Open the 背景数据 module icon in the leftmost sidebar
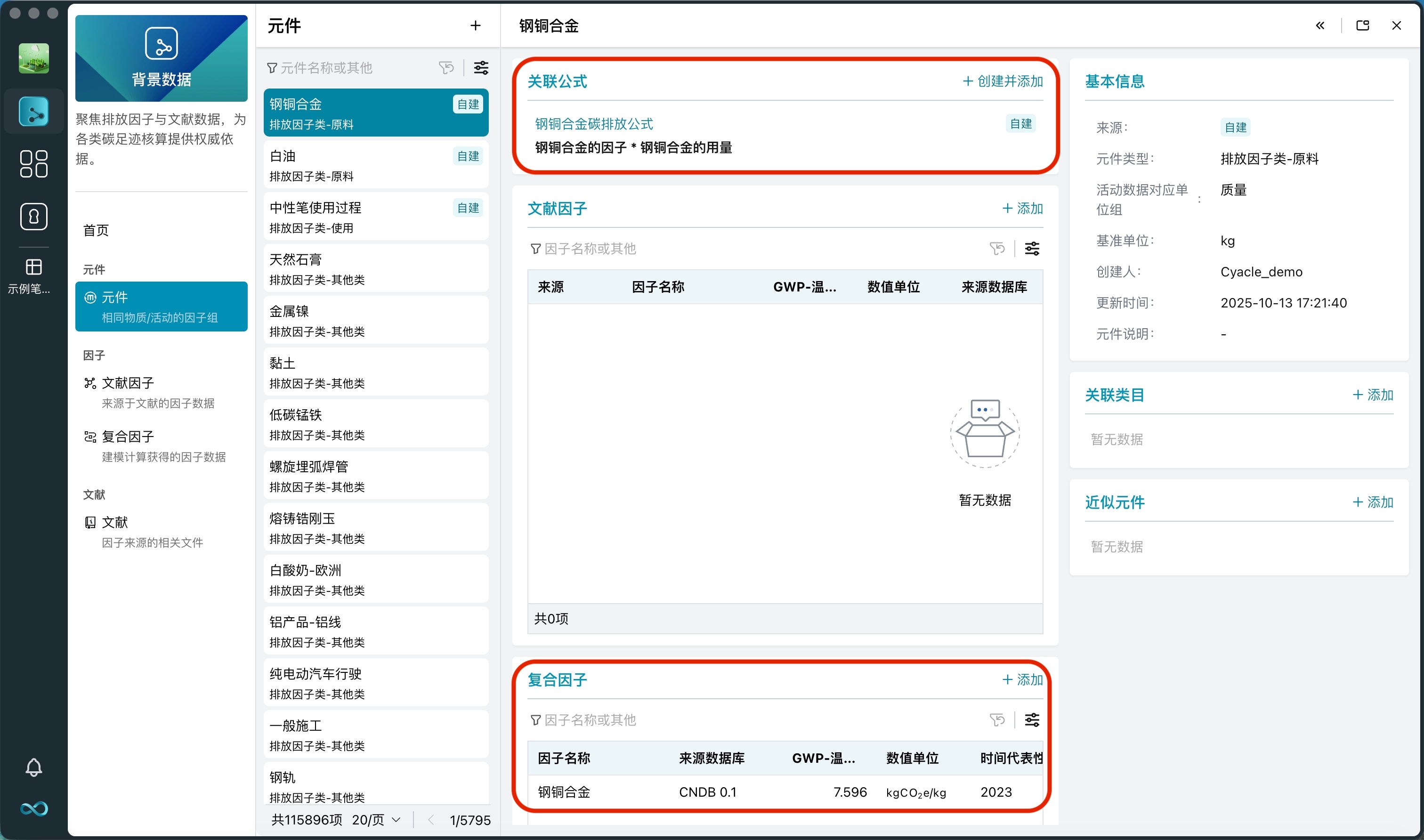This screenshot has width=1424, height=840. [33, 111]
